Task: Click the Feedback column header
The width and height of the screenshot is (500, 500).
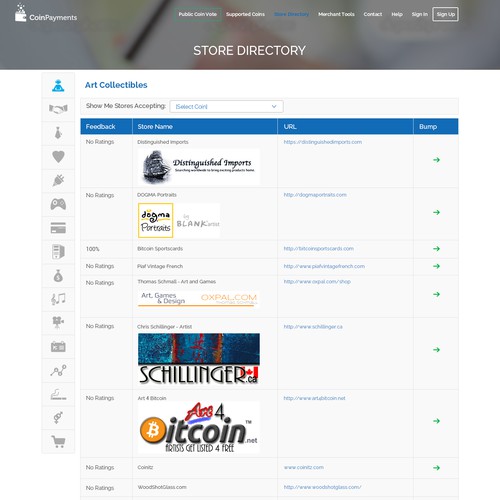Action: [106, 127]
